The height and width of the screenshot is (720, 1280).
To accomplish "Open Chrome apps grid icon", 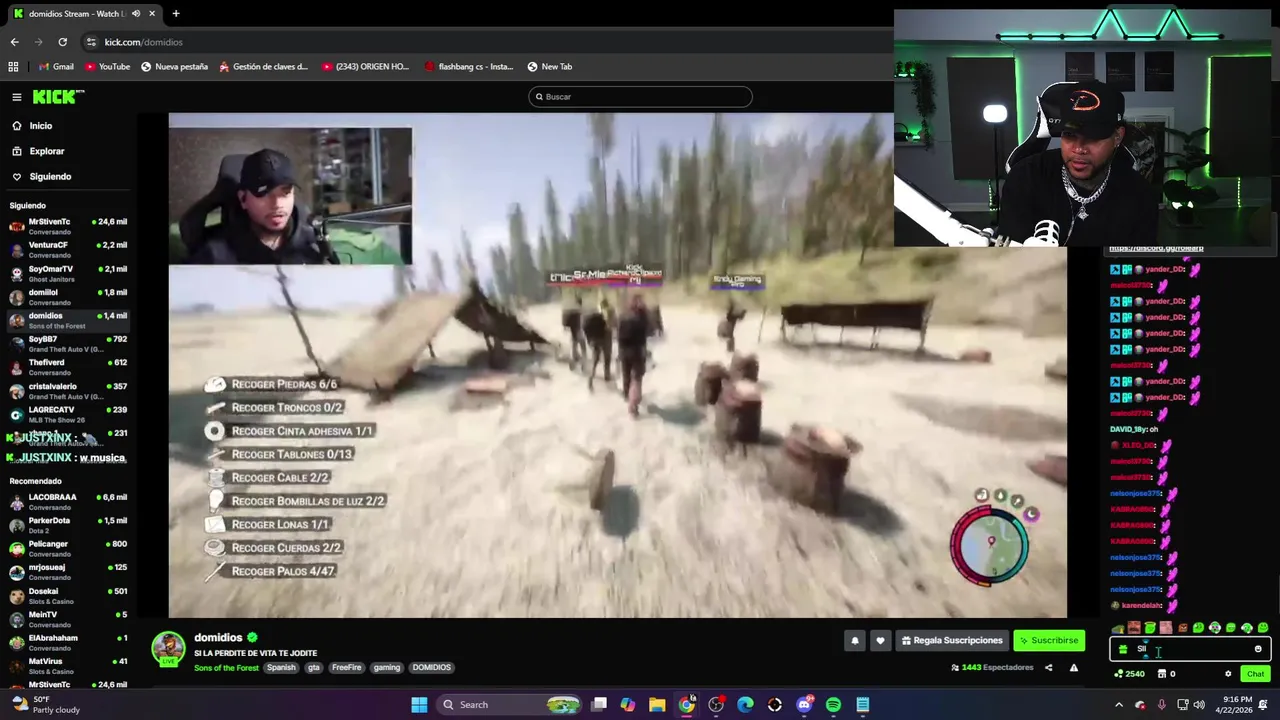I will 13,67.
